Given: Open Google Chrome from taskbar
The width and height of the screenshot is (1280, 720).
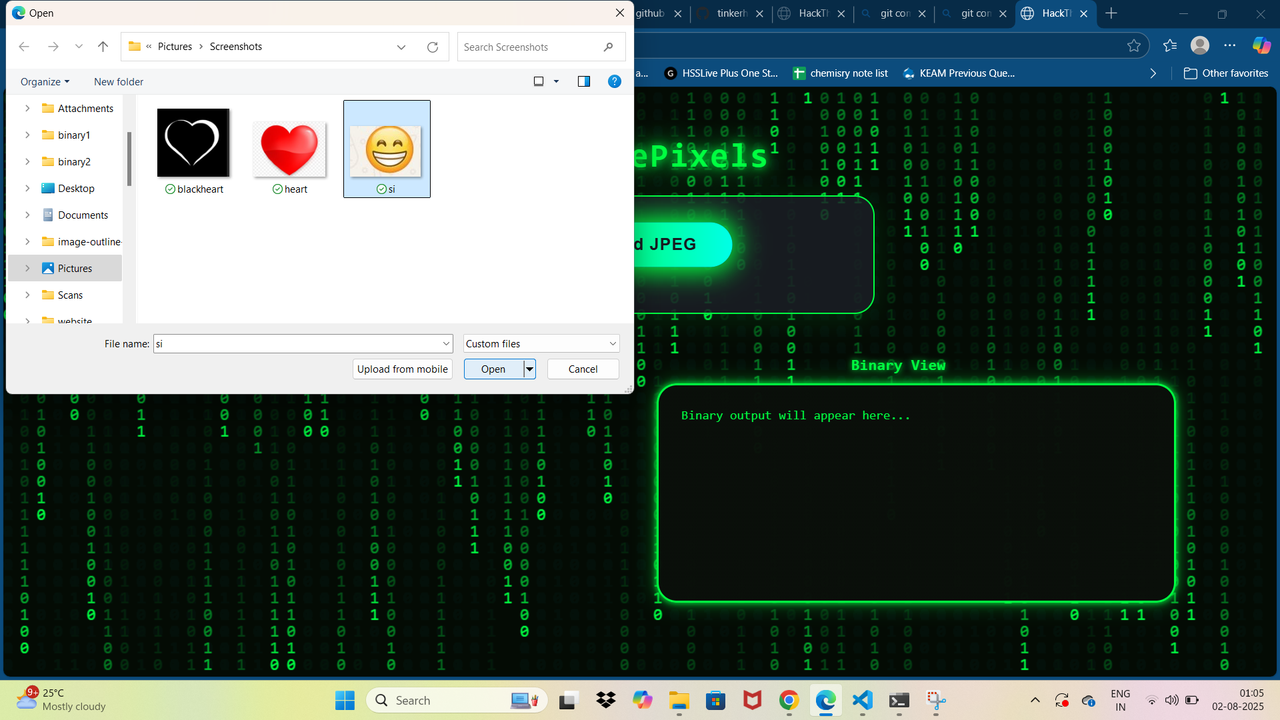Looking at the screenshot, I should 788,700.
